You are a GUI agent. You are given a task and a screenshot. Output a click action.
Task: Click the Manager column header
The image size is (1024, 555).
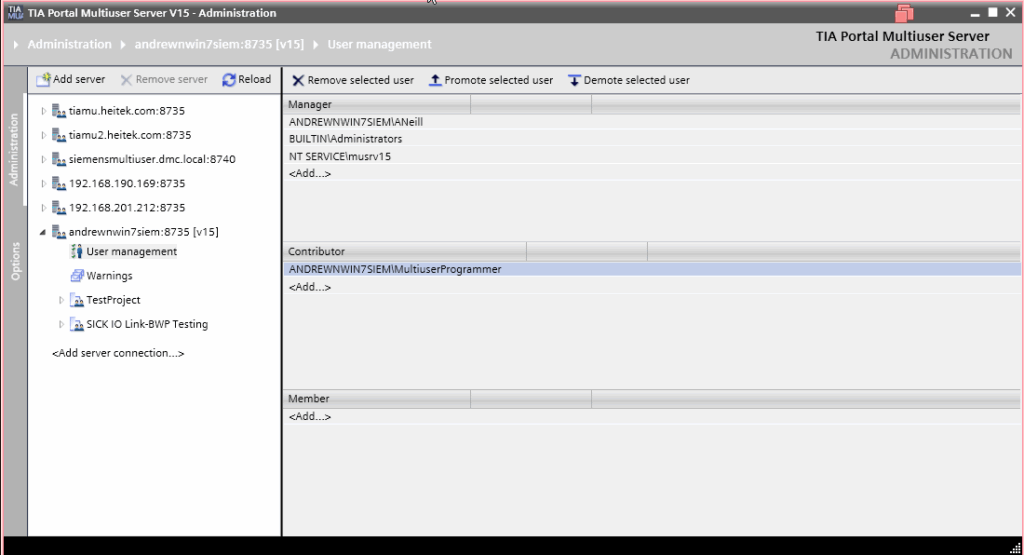[377, 104]
